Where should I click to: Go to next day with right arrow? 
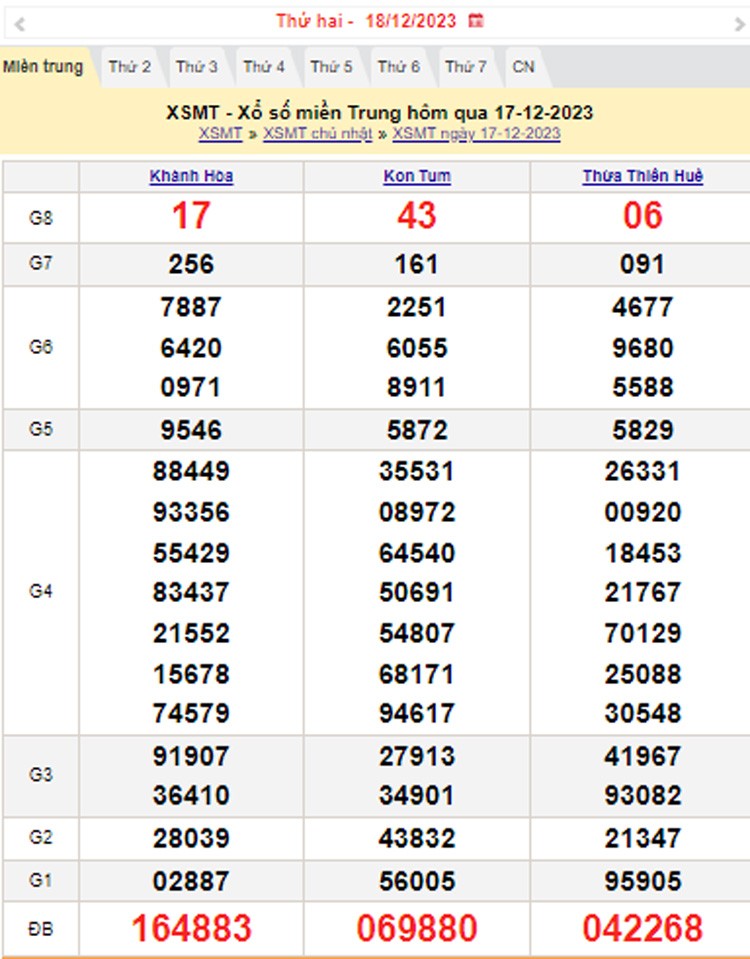tap(739, 23)
